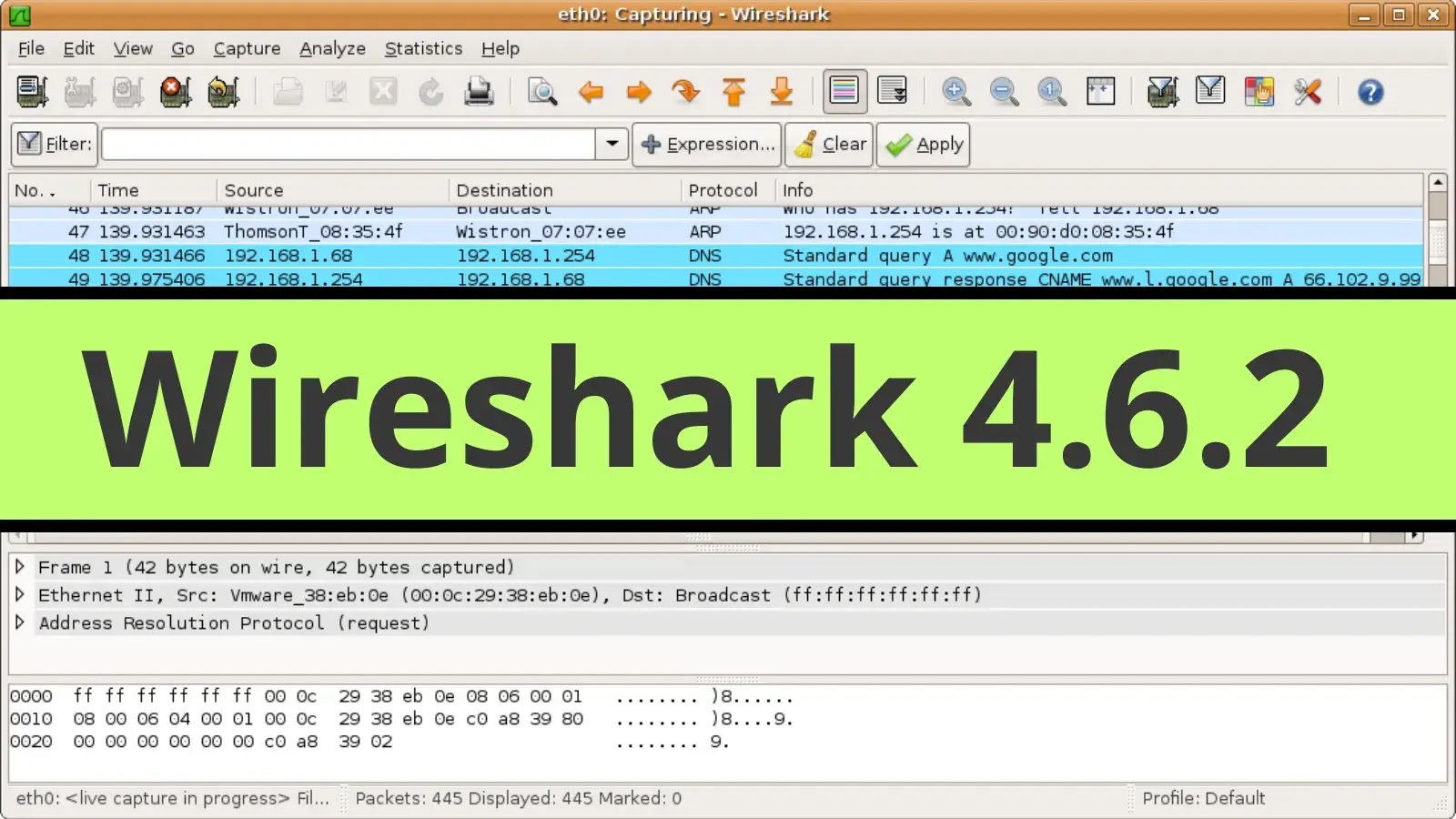Image resolution: width=1456 pixels, height=819 pixels.
Task: Expand the Address Resolution Protocol section
Action: (x=19, y=622)
